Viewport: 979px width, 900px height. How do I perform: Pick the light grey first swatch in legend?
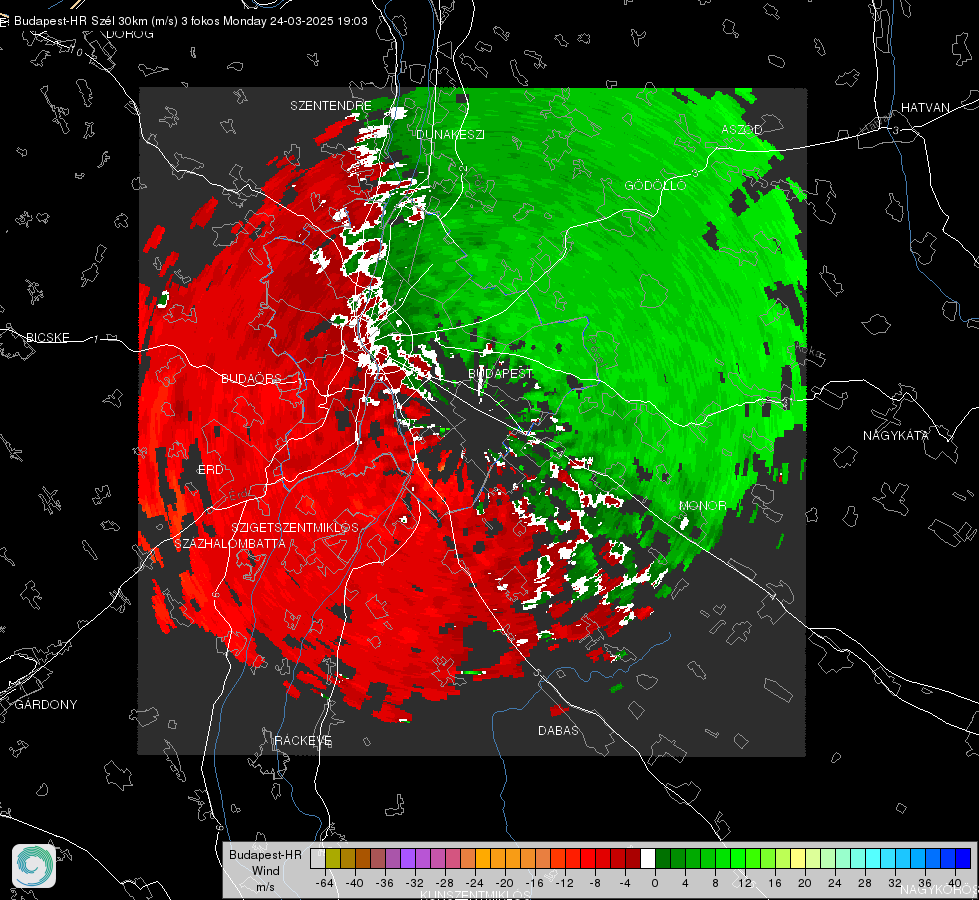pyautogui.click(x=318, y=859)
